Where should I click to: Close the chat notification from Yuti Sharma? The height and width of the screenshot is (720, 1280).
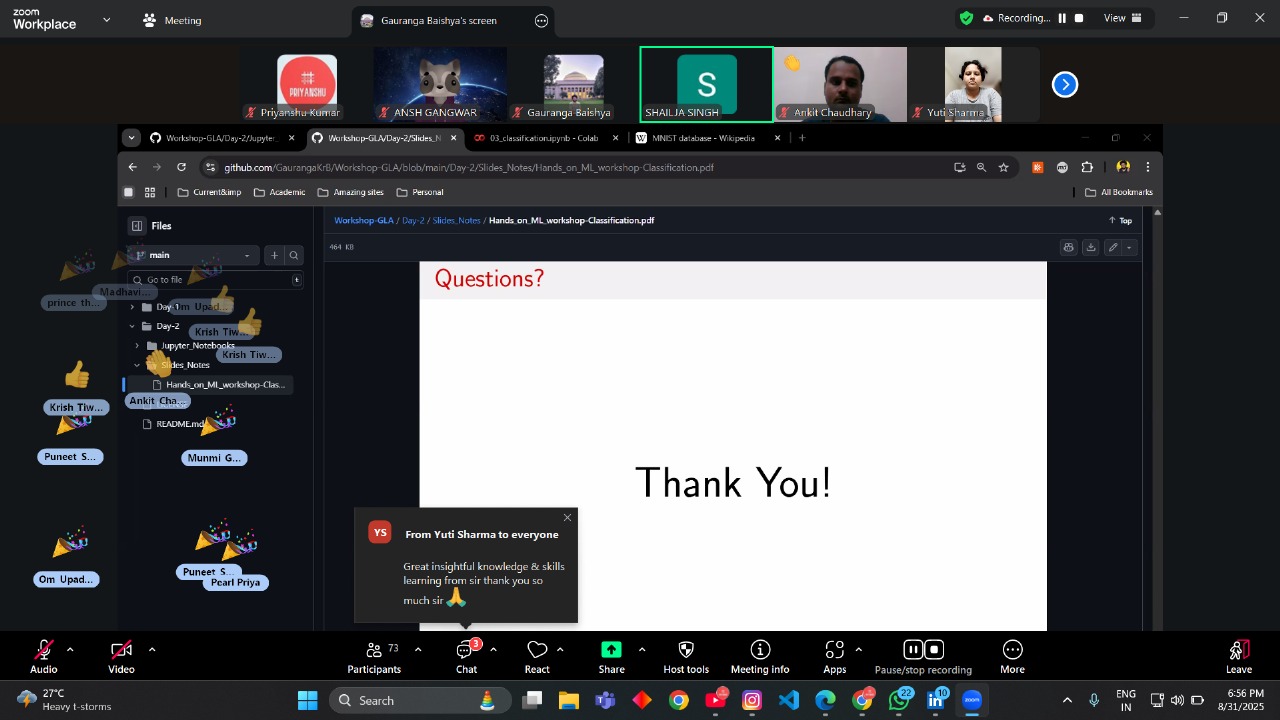coord(567,517)
